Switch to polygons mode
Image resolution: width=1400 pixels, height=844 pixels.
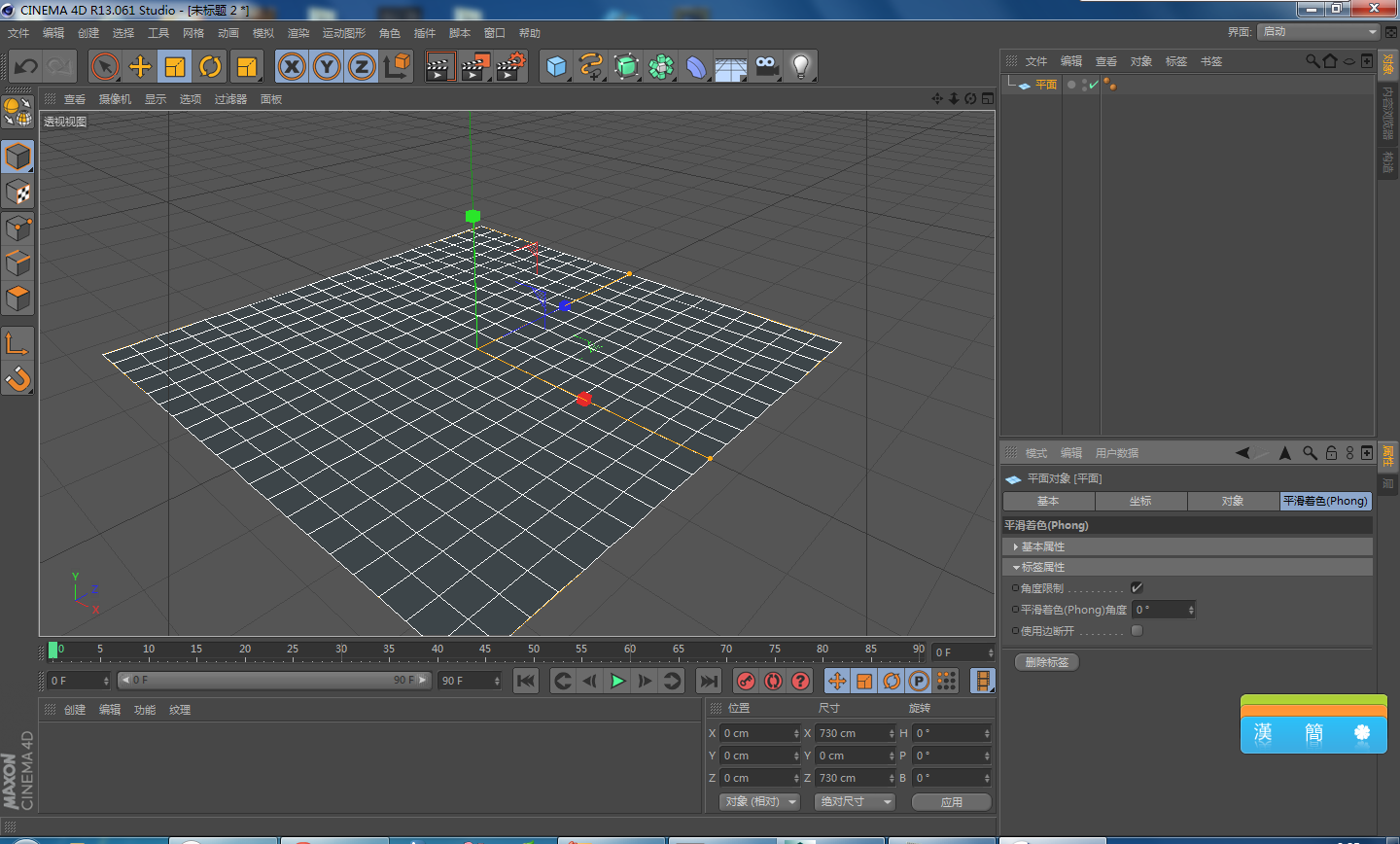coord(17,299)
